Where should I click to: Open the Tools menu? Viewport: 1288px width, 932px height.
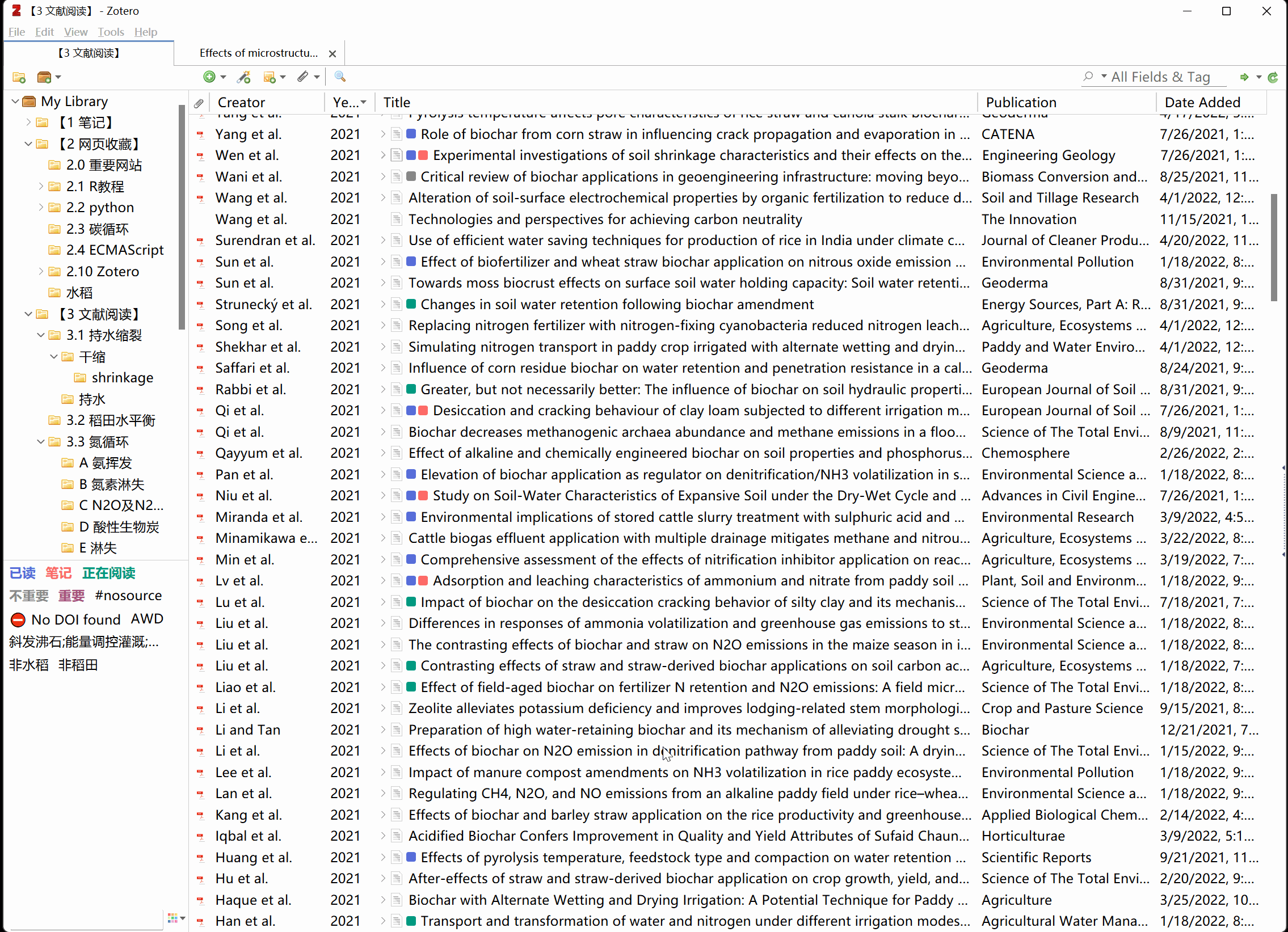tap(110, 32)
